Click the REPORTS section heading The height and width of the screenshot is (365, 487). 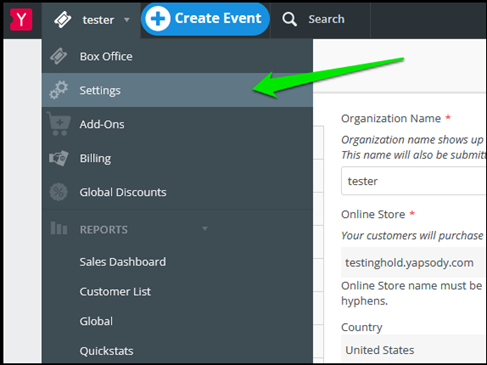click(104, 230)
